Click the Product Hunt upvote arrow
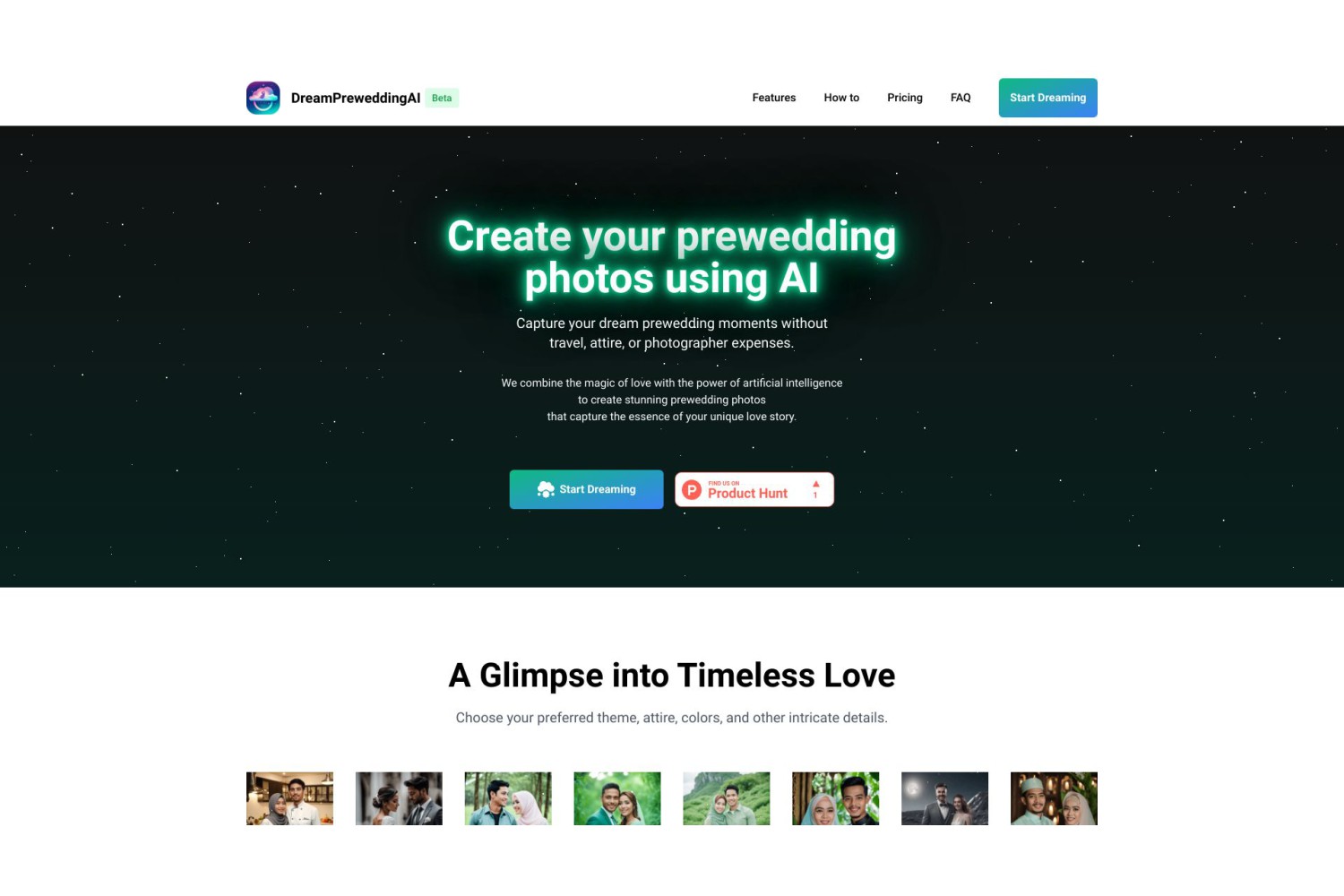The image size is (1344, 896). 815,484
